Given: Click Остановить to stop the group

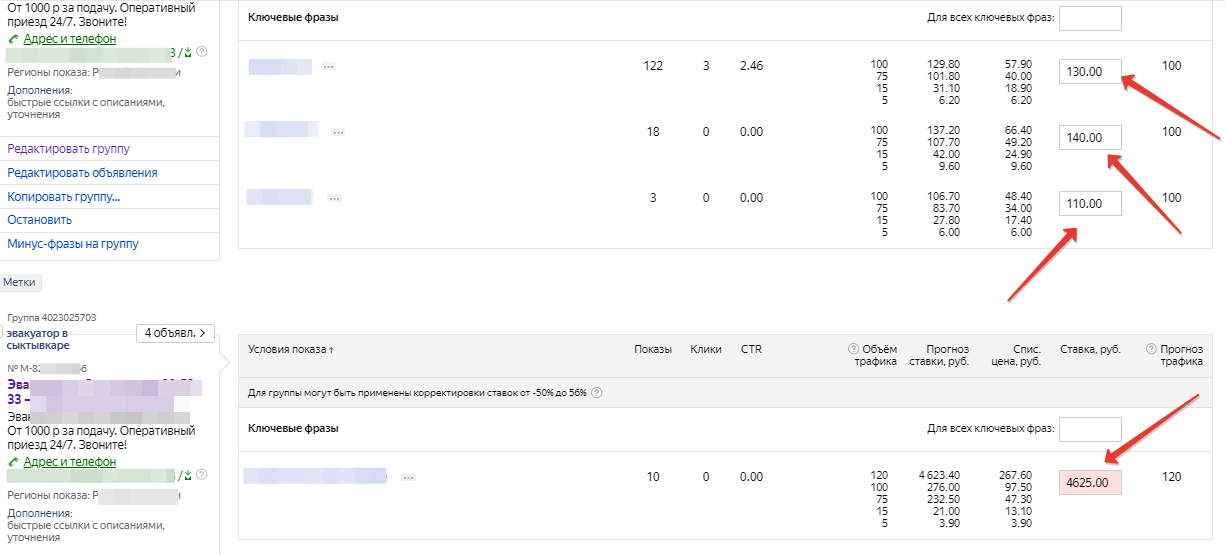Looking at the screenshot, I should [39, 220].
